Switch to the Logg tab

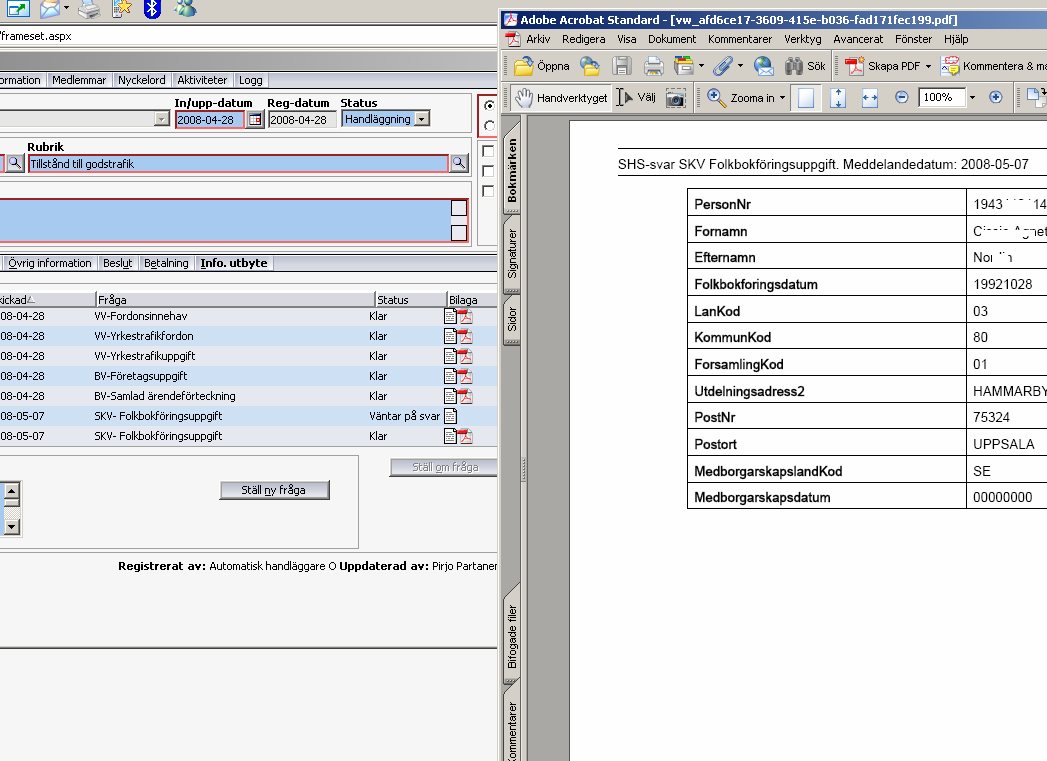(x=250, y=80)
